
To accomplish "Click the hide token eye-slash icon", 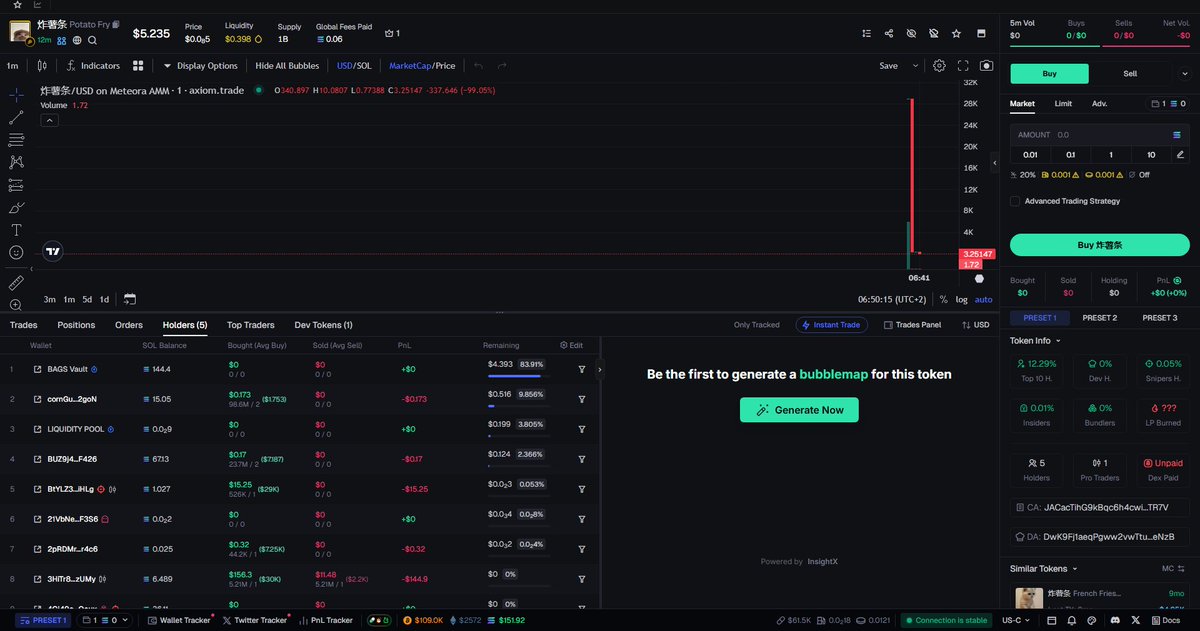I will point(911,33).
